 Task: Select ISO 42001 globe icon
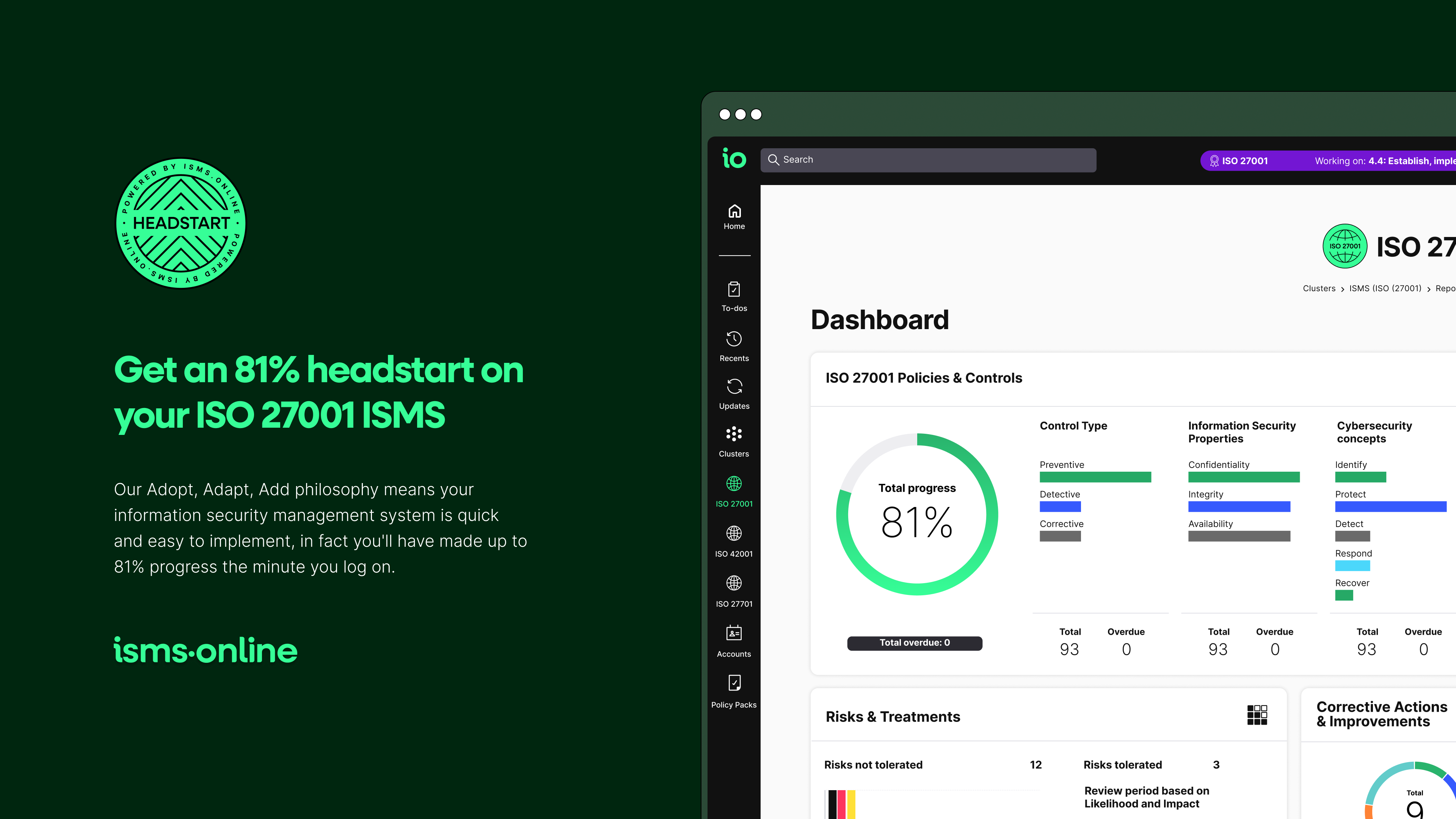[x=734, y=533]
